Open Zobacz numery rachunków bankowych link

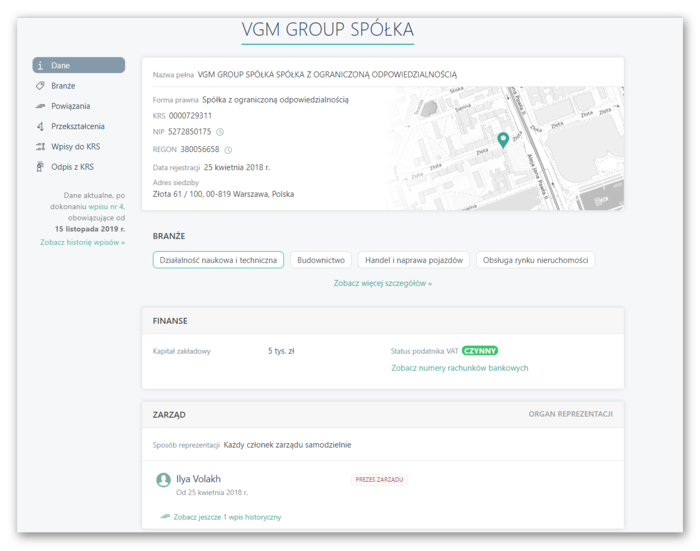pyautogui.click(x=459, y=368)
